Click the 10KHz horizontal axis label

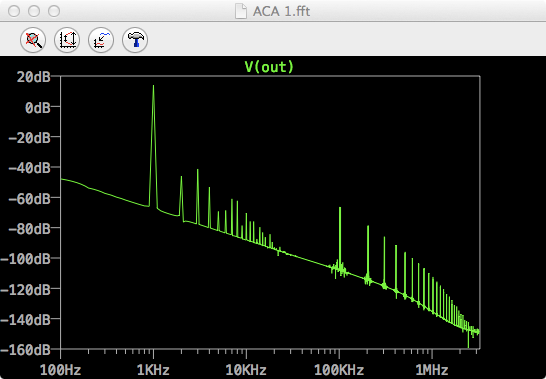246,370
